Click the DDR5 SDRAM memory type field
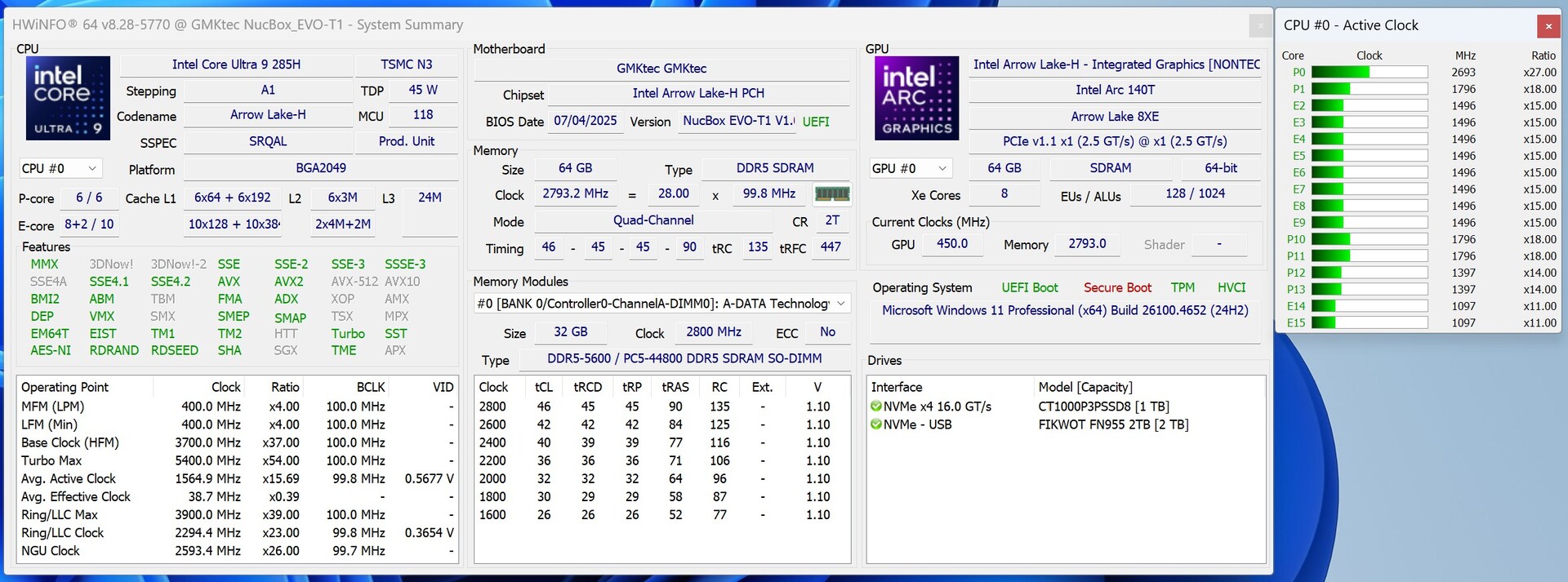 coord(775,168)
